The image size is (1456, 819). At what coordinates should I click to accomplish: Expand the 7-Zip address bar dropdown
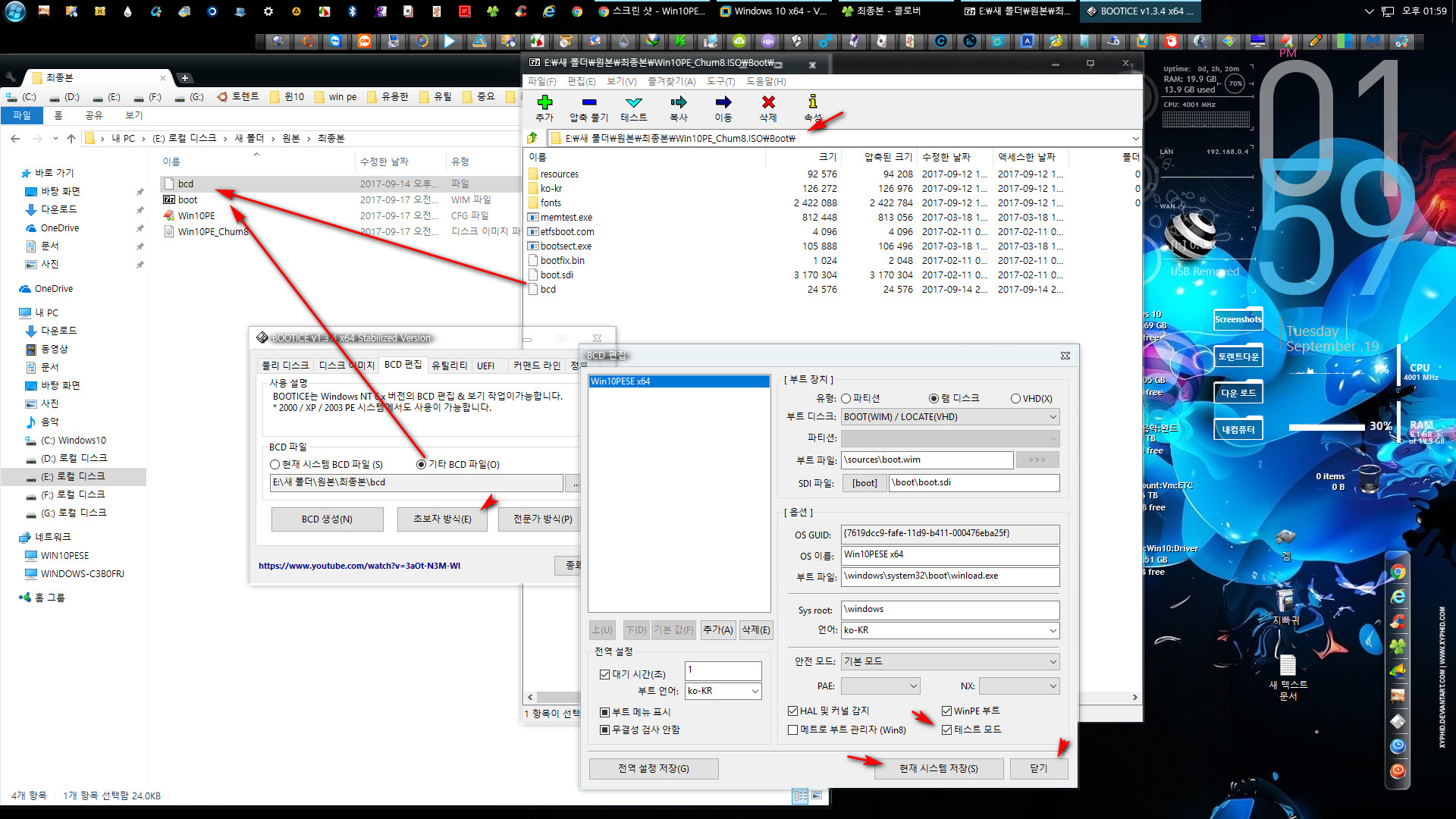tap(1135, 139)
